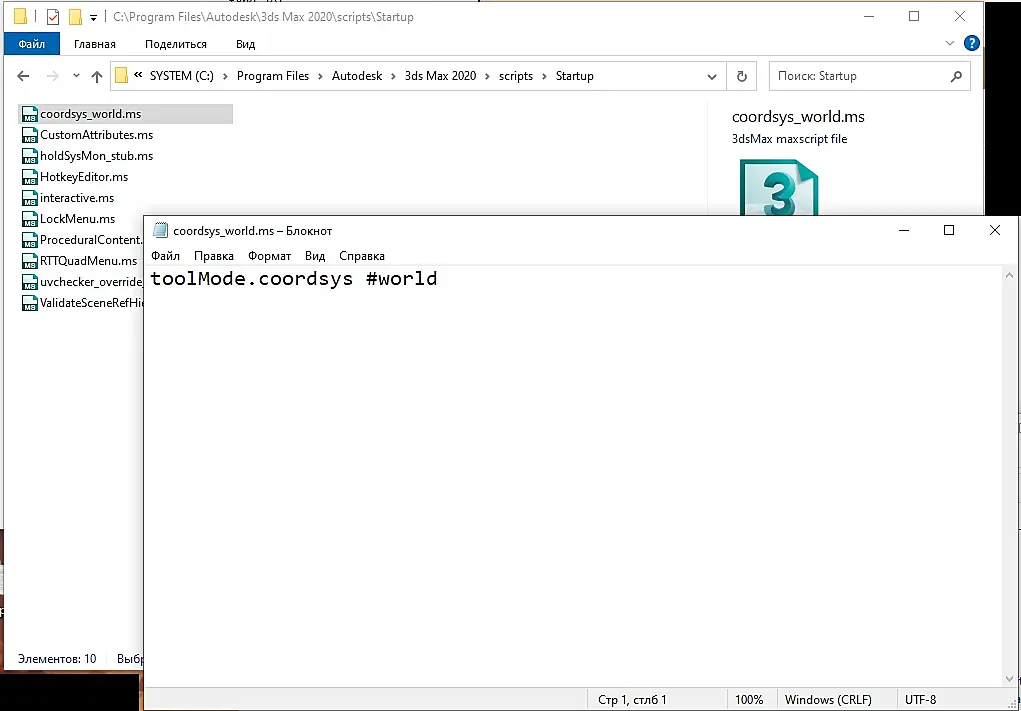Open the Главная ribbon tab
This screenshot has height=711, width=1021.
pos(95,44)
